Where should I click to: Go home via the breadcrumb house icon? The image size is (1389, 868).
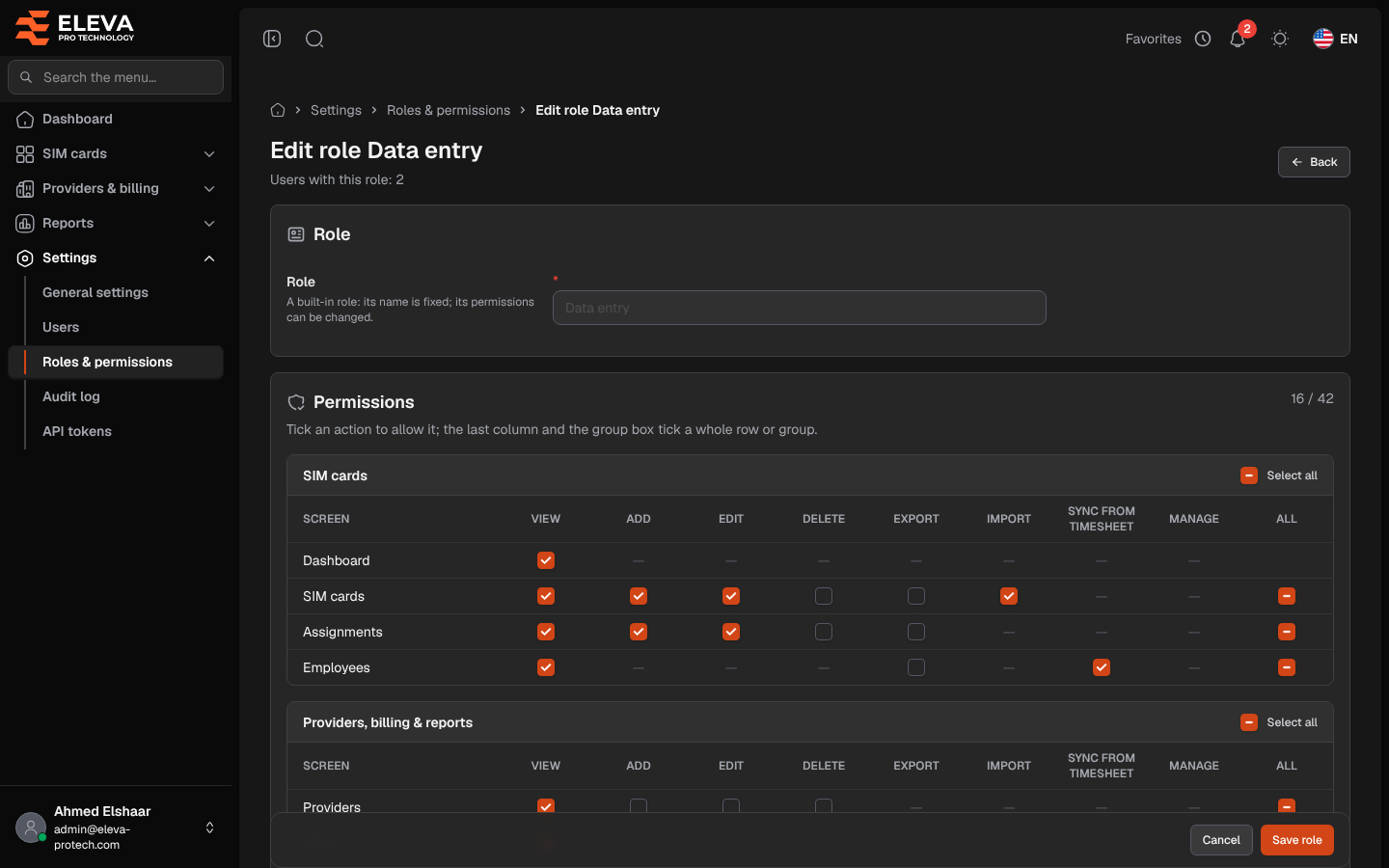click(278, 110)
